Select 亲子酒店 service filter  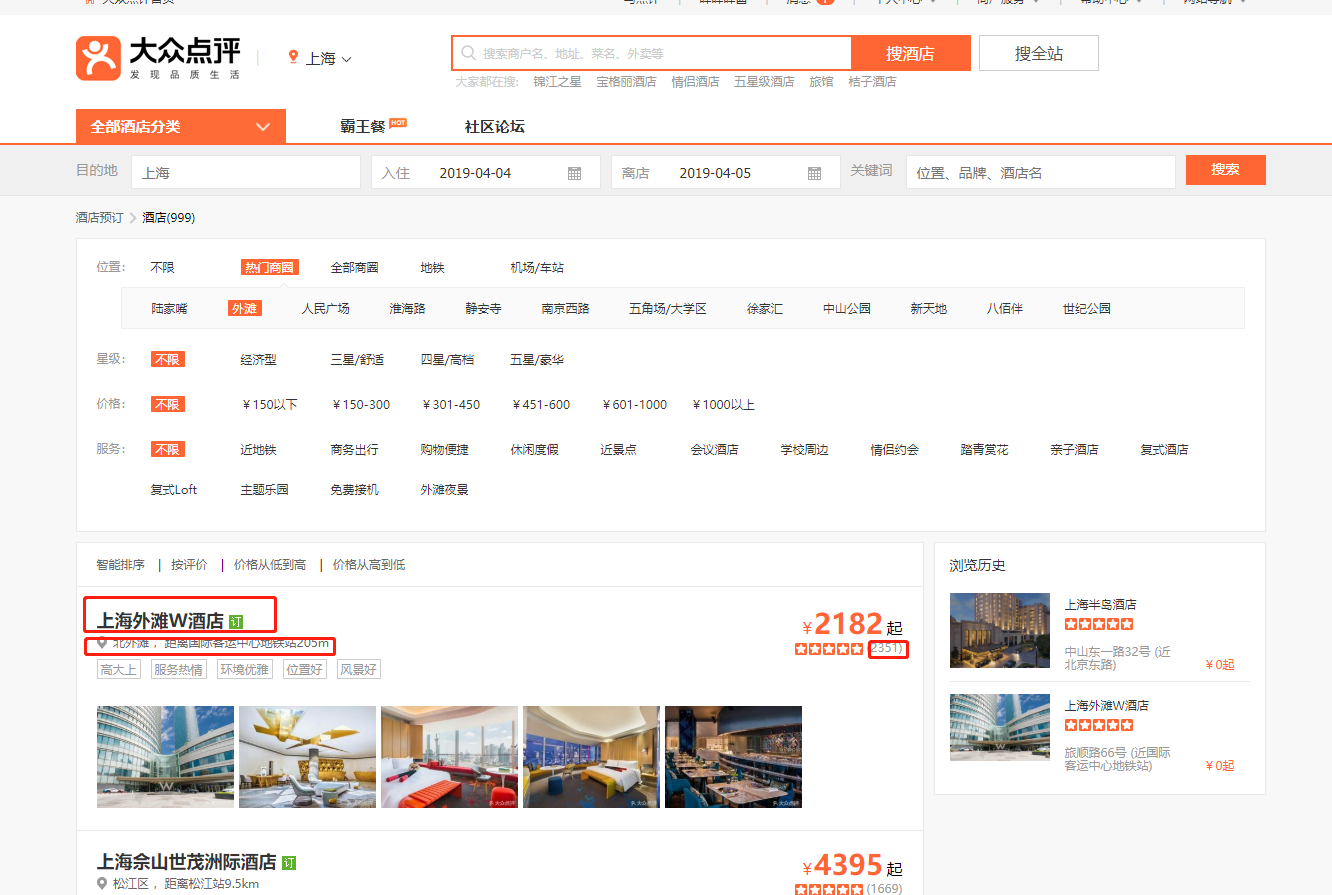pos(1074,449)
